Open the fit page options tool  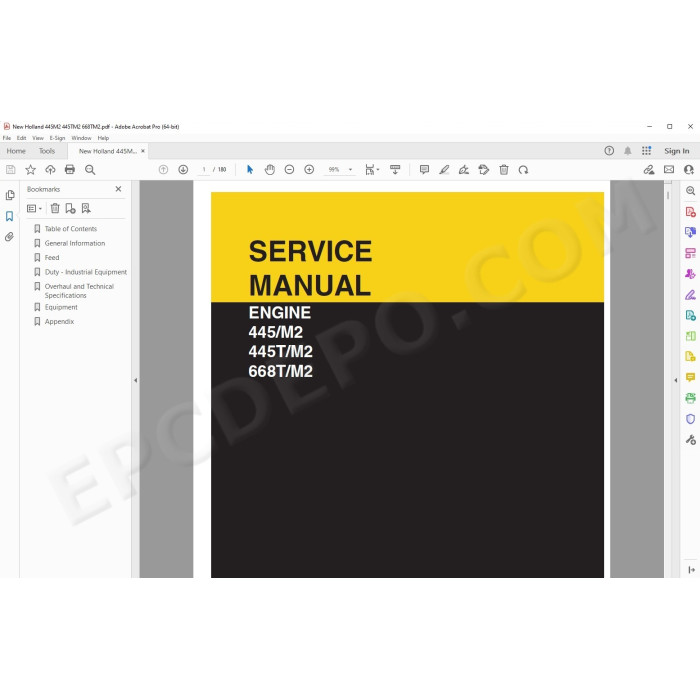pos(371,170)
